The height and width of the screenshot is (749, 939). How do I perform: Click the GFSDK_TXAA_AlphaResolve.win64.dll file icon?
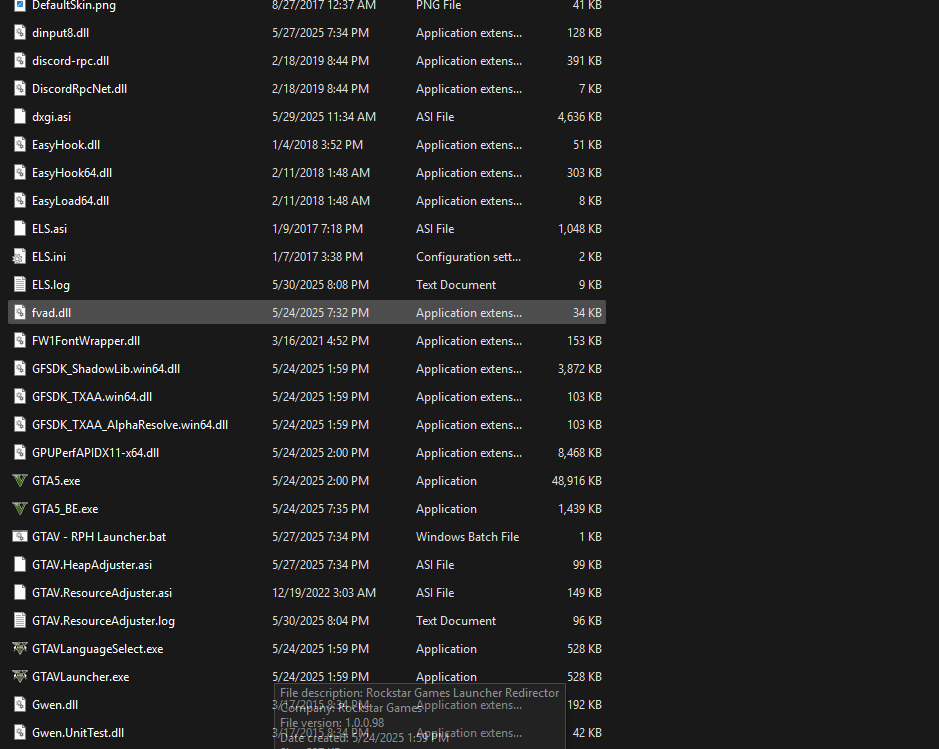click(x=20, y=424)
